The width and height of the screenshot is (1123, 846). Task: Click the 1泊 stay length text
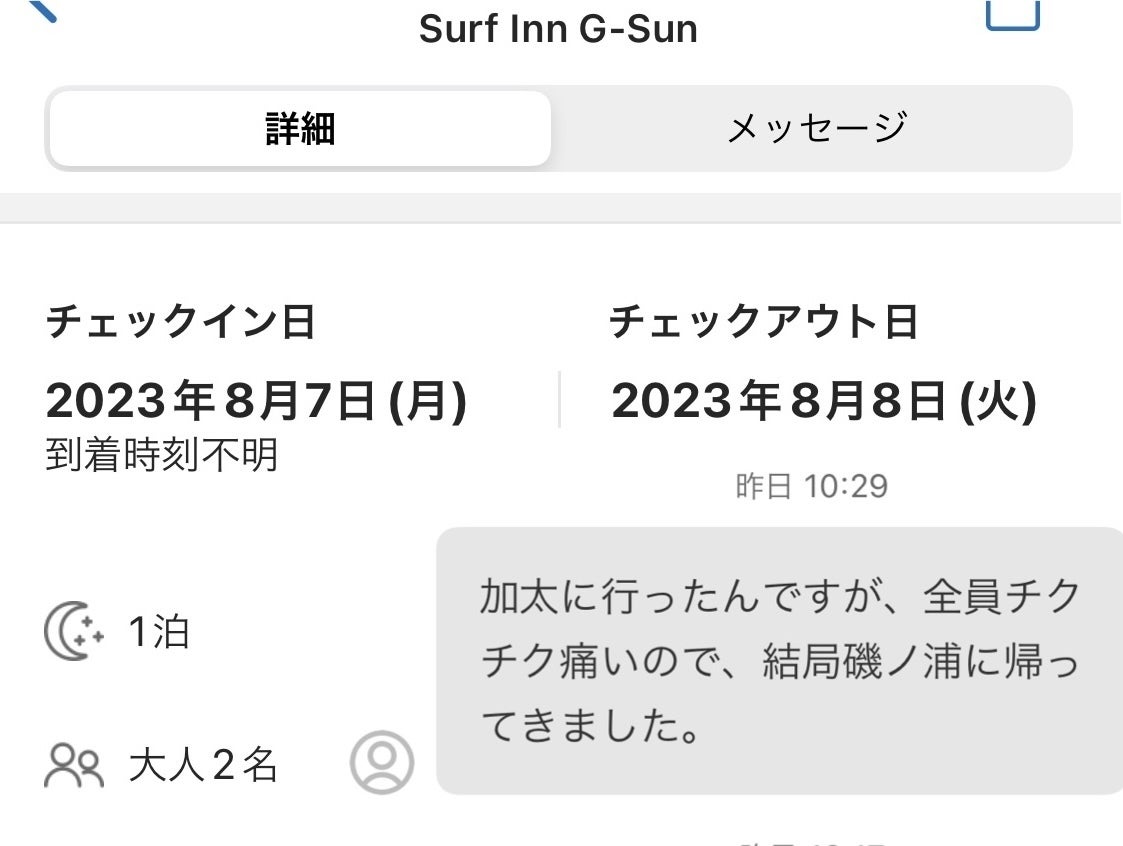pos(159,633)
